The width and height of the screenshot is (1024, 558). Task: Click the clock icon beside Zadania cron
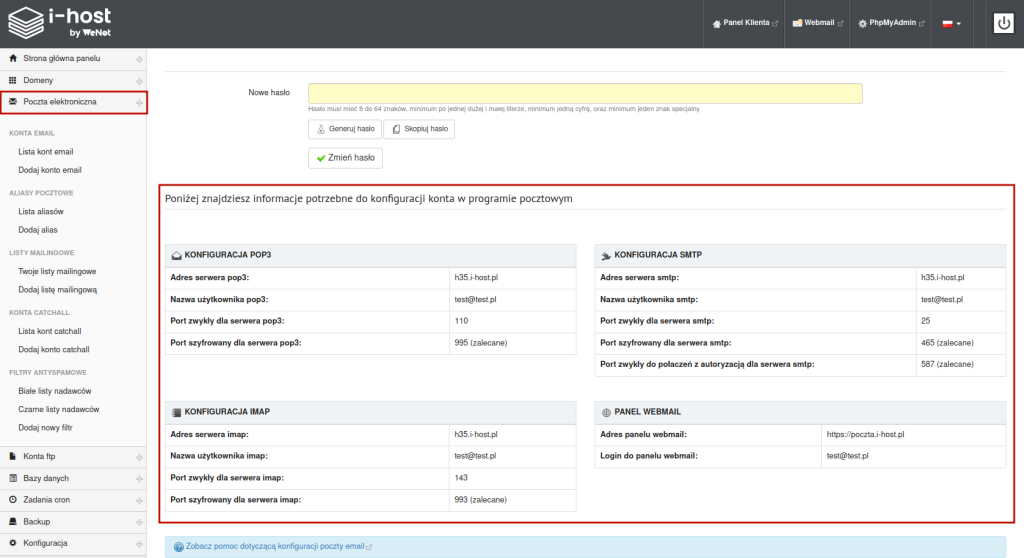[x=13, y=499]
